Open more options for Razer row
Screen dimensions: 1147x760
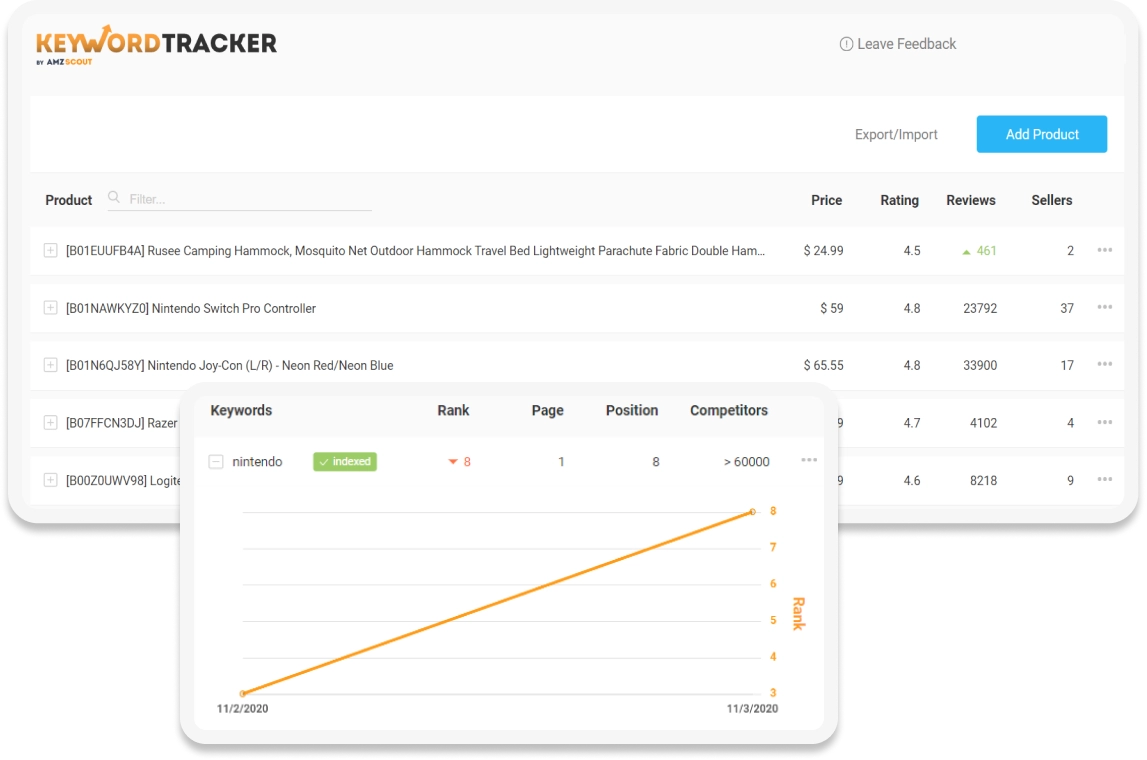[1105, 422]
